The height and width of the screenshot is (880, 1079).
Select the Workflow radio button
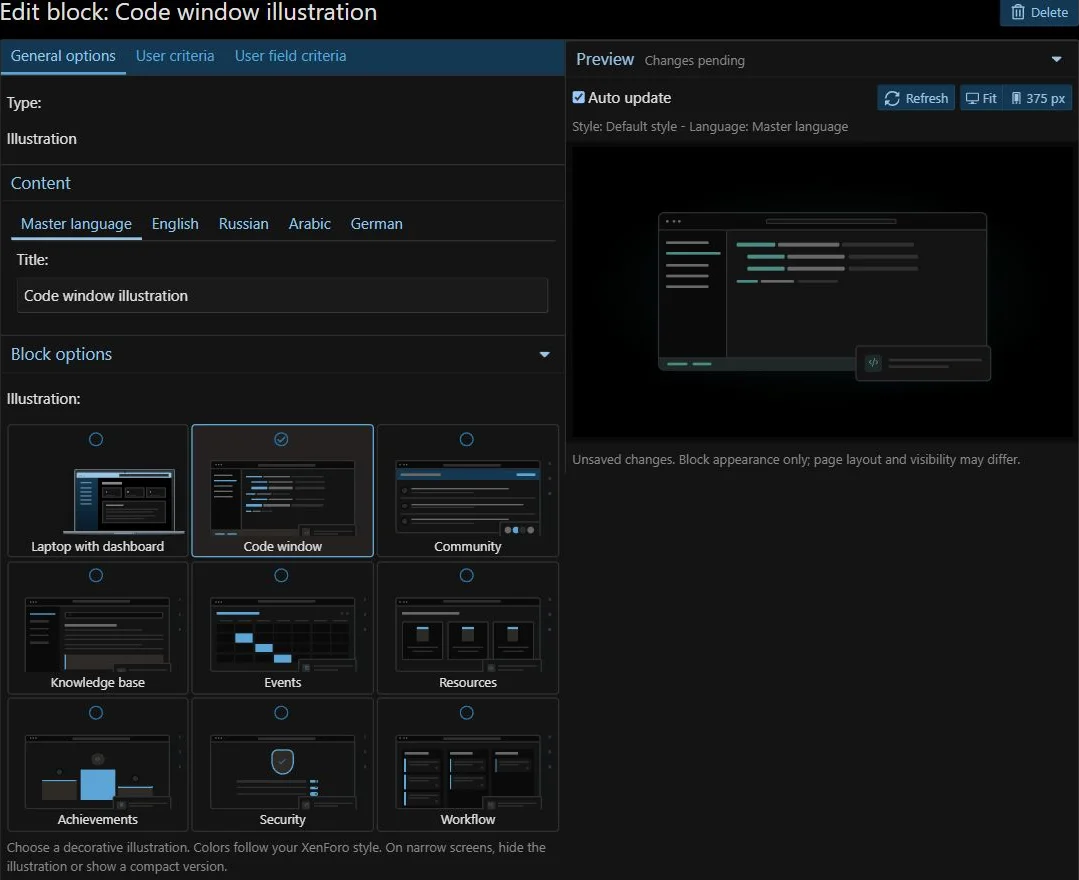467,713
